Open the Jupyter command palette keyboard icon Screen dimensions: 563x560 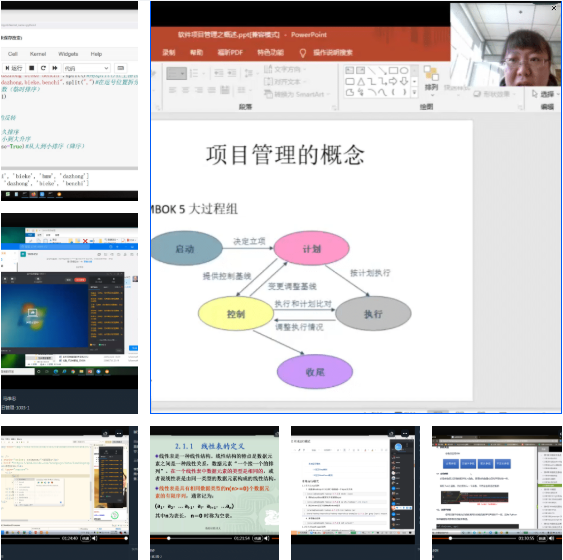click(x=121, y=68)
